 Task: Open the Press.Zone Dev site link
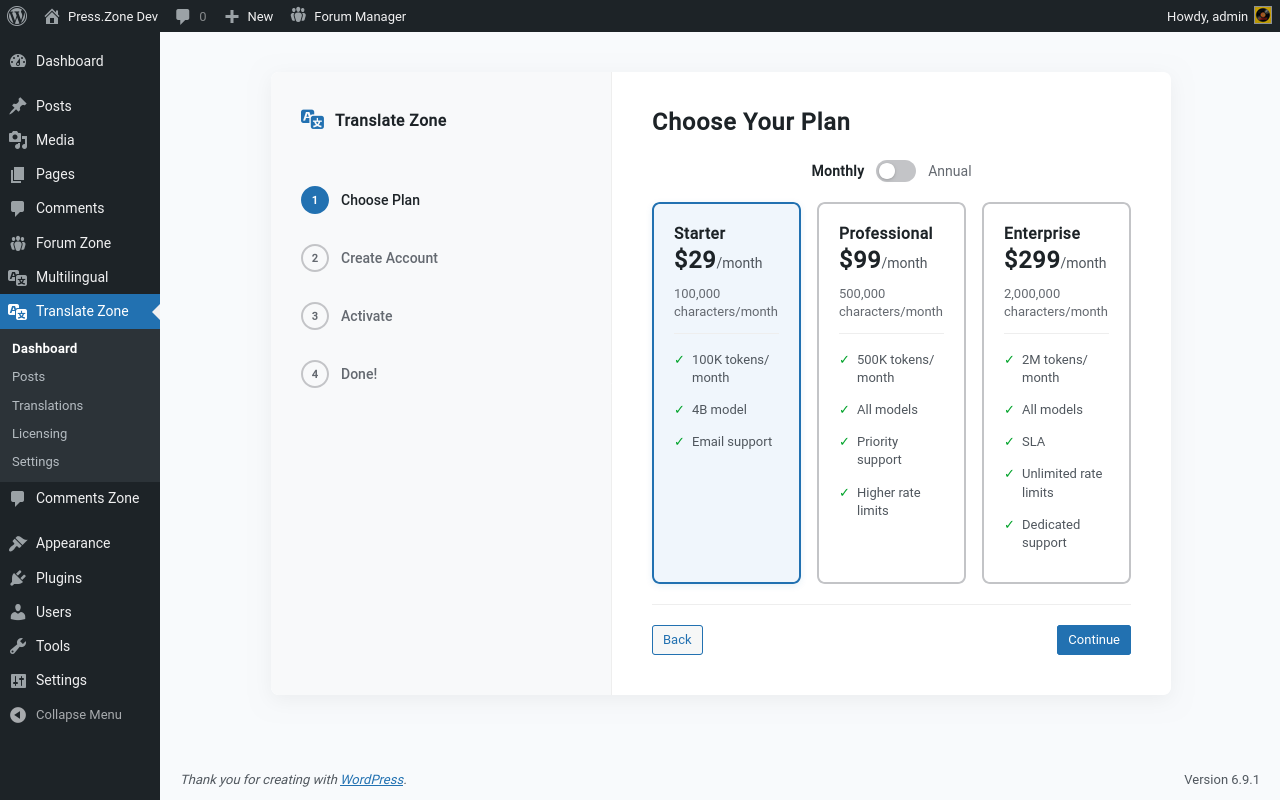pos(101,16)
